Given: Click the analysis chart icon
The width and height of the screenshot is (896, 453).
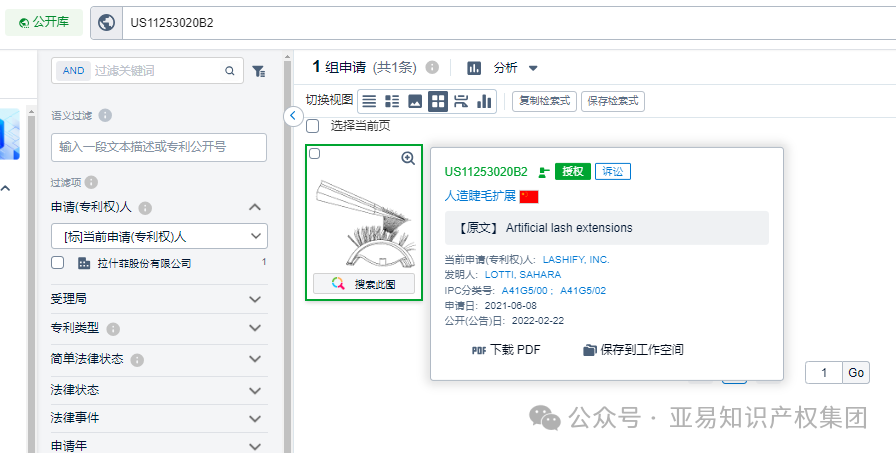Looking at the screenshot, I should click(x=474, y=68).
